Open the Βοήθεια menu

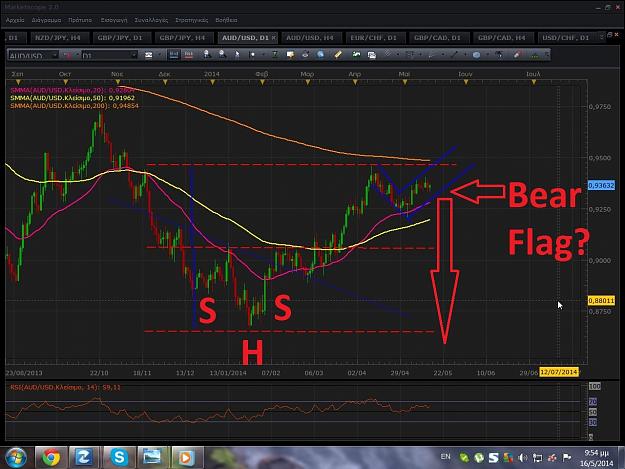tap(226, 20)
